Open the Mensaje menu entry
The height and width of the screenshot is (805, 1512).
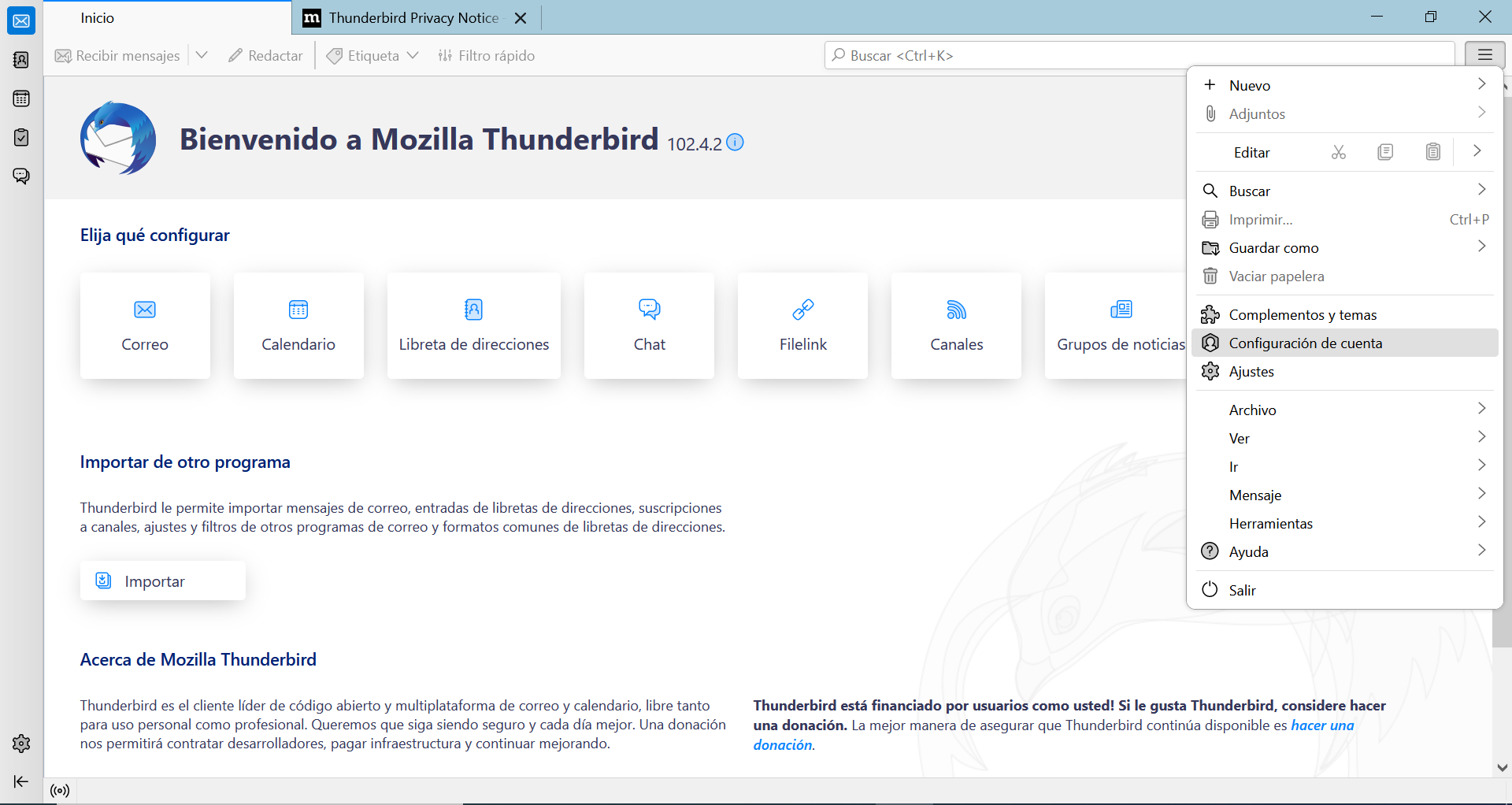(1345, 495)
